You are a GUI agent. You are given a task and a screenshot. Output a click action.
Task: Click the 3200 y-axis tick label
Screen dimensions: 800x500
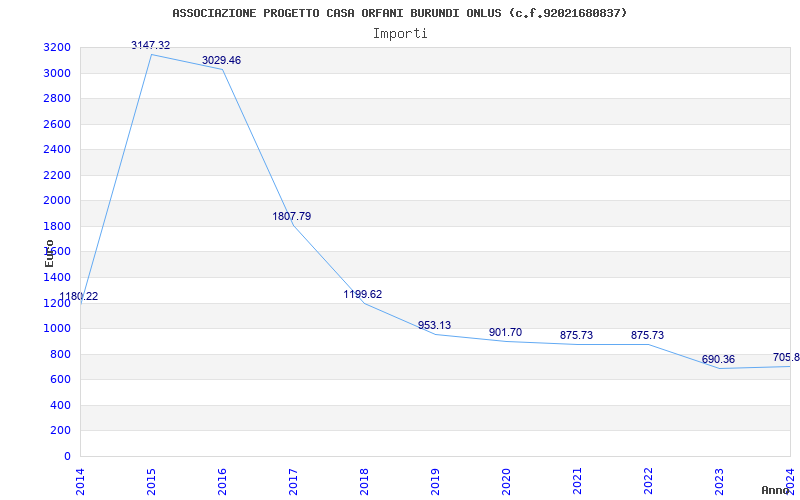point(58,48)
